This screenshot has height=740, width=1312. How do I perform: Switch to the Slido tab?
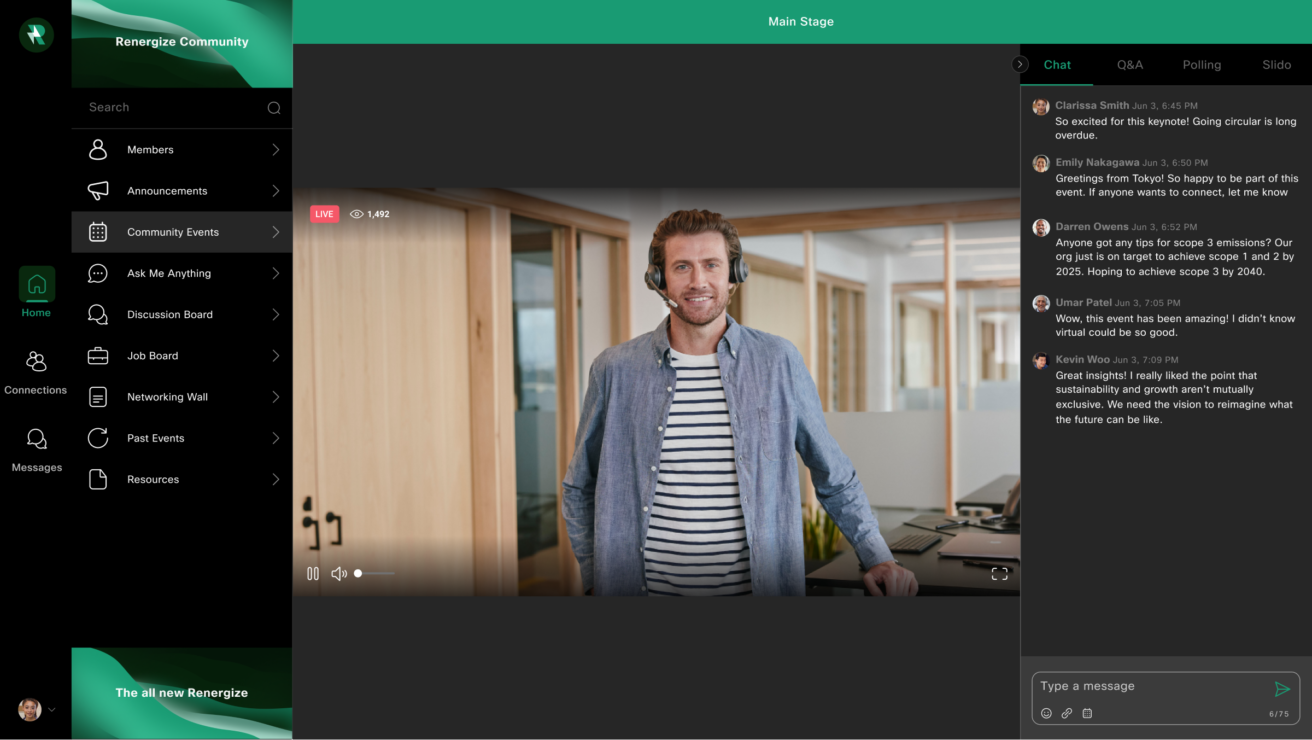coord(1276,65)
